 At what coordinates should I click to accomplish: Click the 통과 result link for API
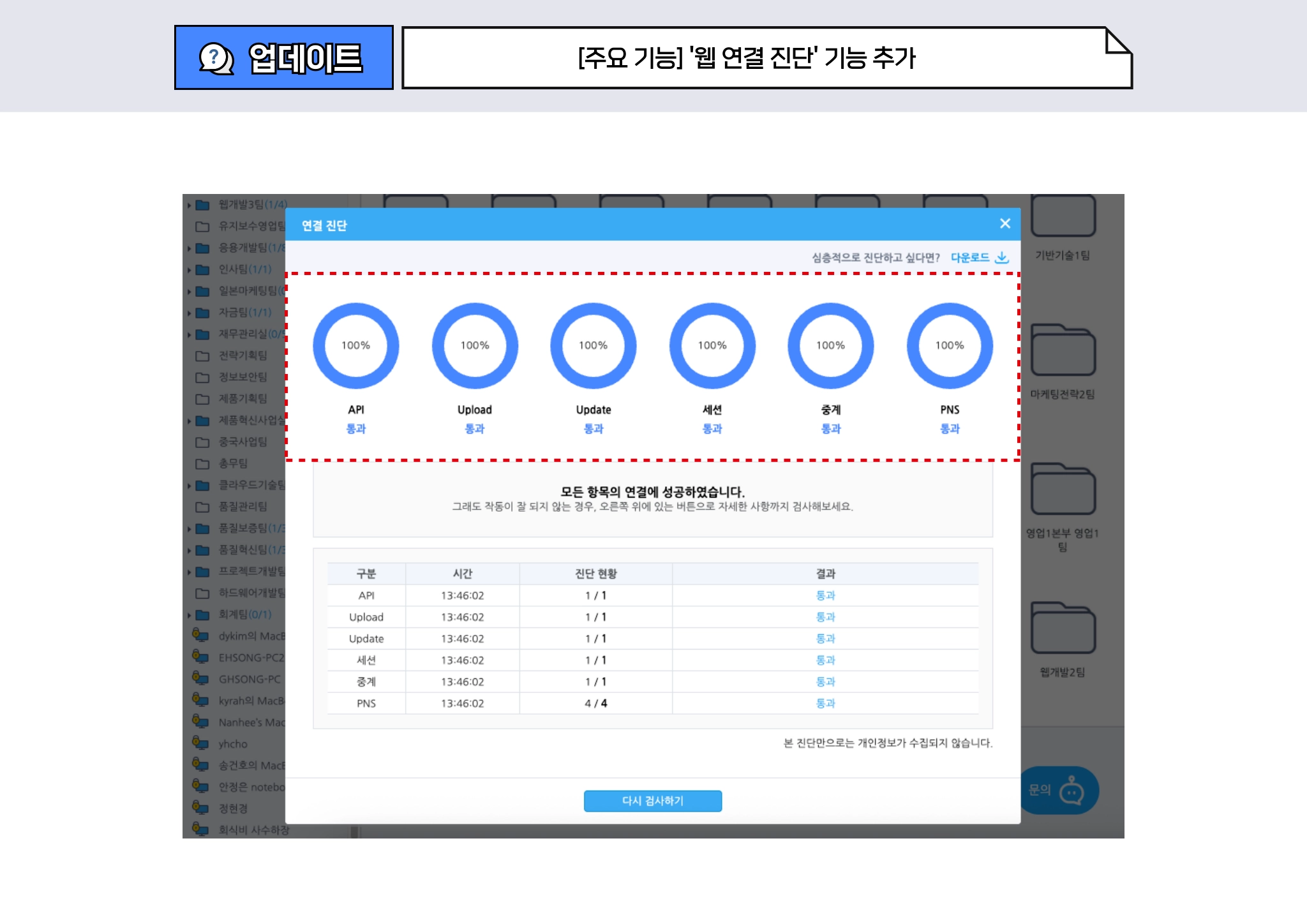(826, 595)
